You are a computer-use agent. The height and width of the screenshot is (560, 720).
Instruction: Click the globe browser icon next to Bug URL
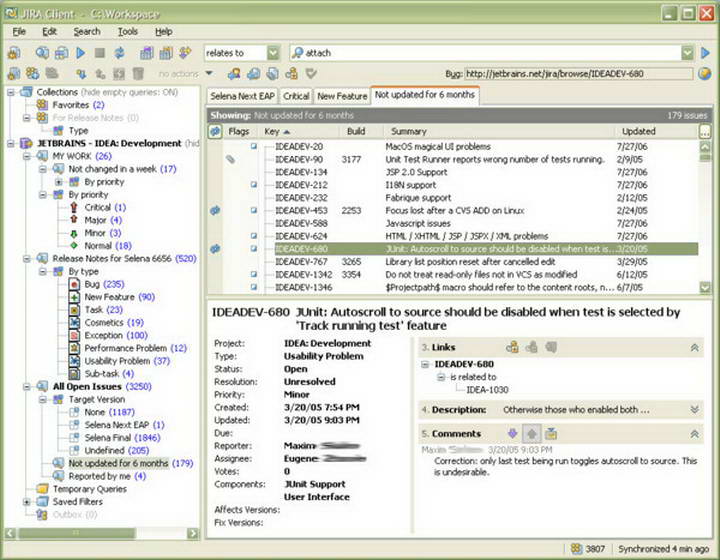click(x=704, y=73)
